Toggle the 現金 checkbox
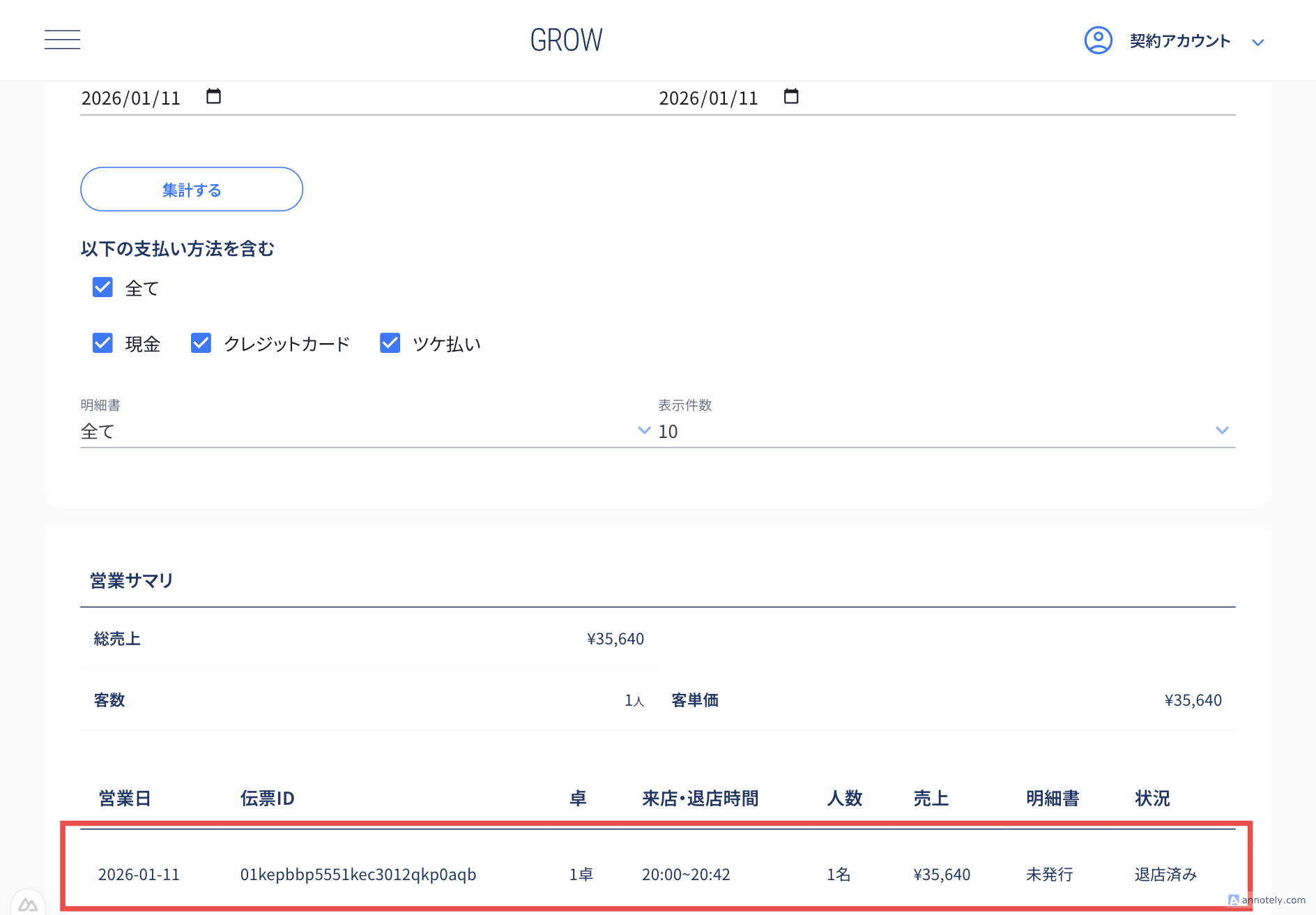1316x915 pixels. click(x=102, y=343)
